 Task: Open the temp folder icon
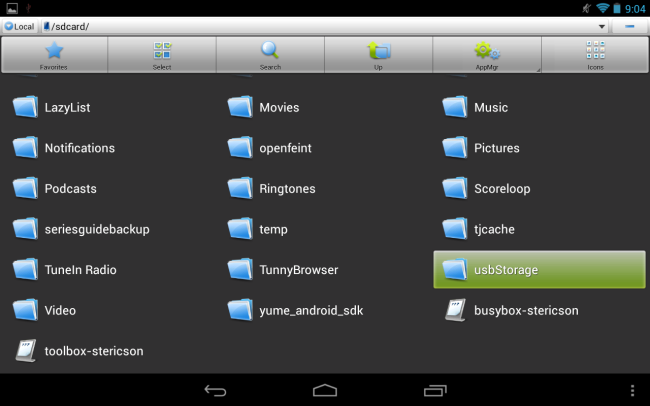(x=240, y=229)
